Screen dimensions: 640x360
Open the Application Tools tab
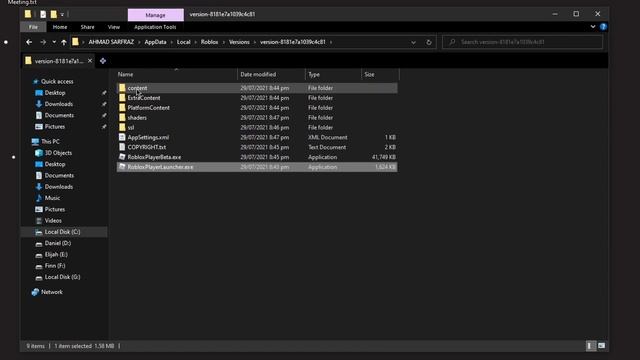coord(155,27)
